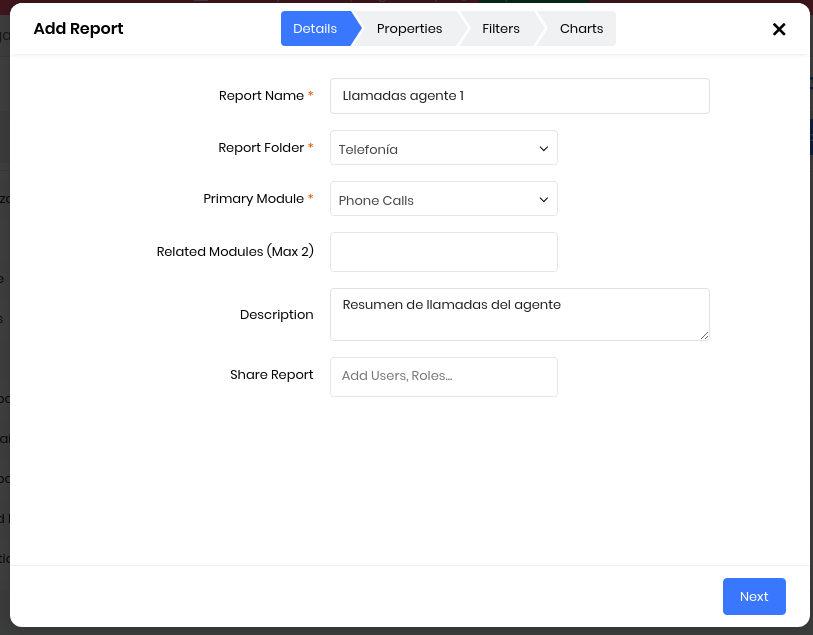This screenshot has width=813, height=635.
Task: Switch to the Properties step tab
Action: coord(409,29)
